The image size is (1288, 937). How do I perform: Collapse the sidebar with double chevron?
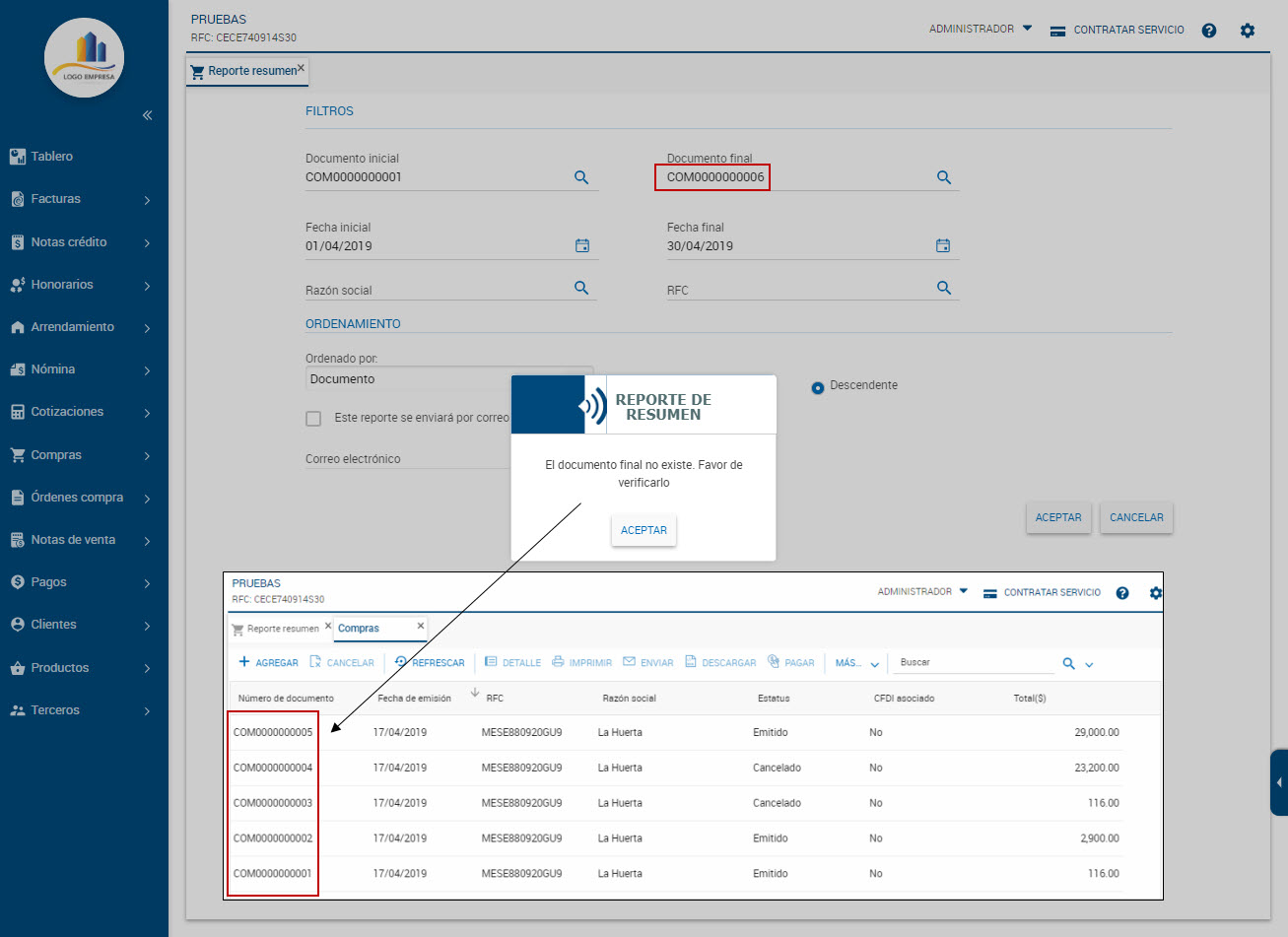pyautogui.click(x=147, y=115)
